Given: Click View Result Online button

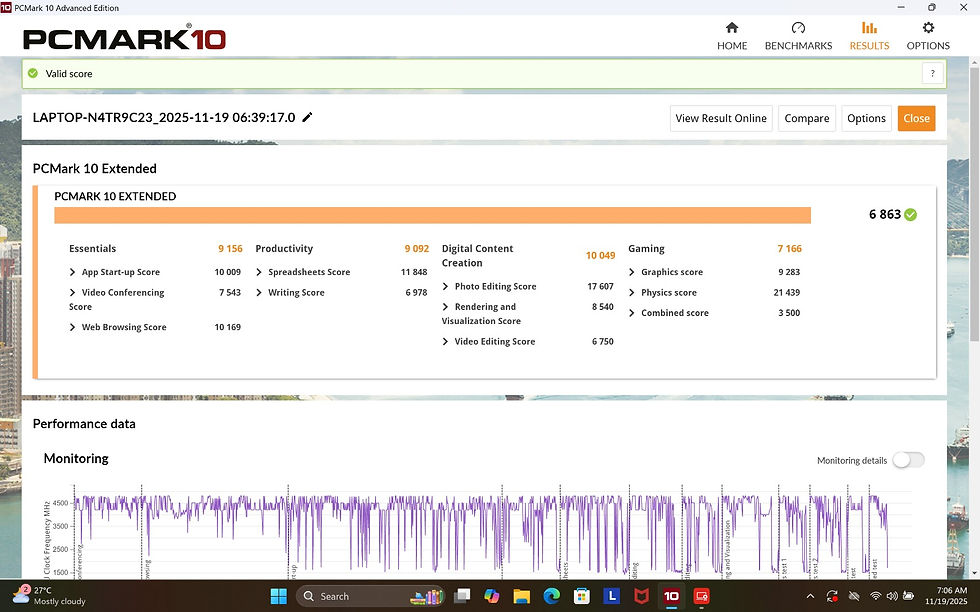Looking at the screenshot, I should coord(721,118).
